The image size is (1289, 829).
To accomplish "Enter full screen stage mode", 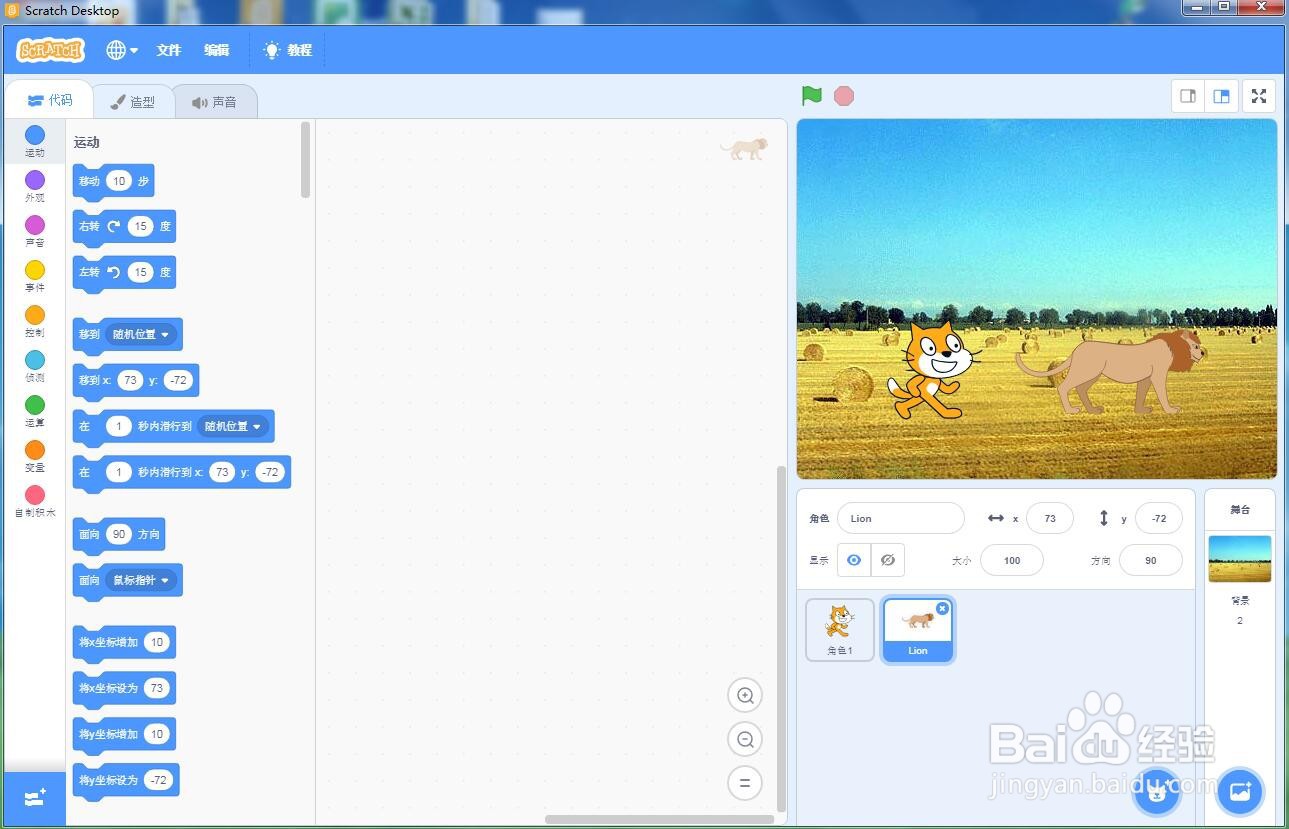I will tap(1259, 96).
